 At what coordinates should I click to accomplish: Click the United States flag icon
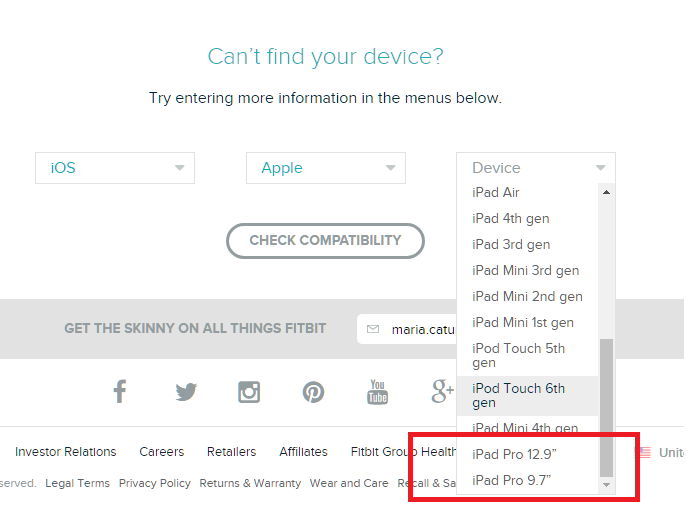(643, 452)
